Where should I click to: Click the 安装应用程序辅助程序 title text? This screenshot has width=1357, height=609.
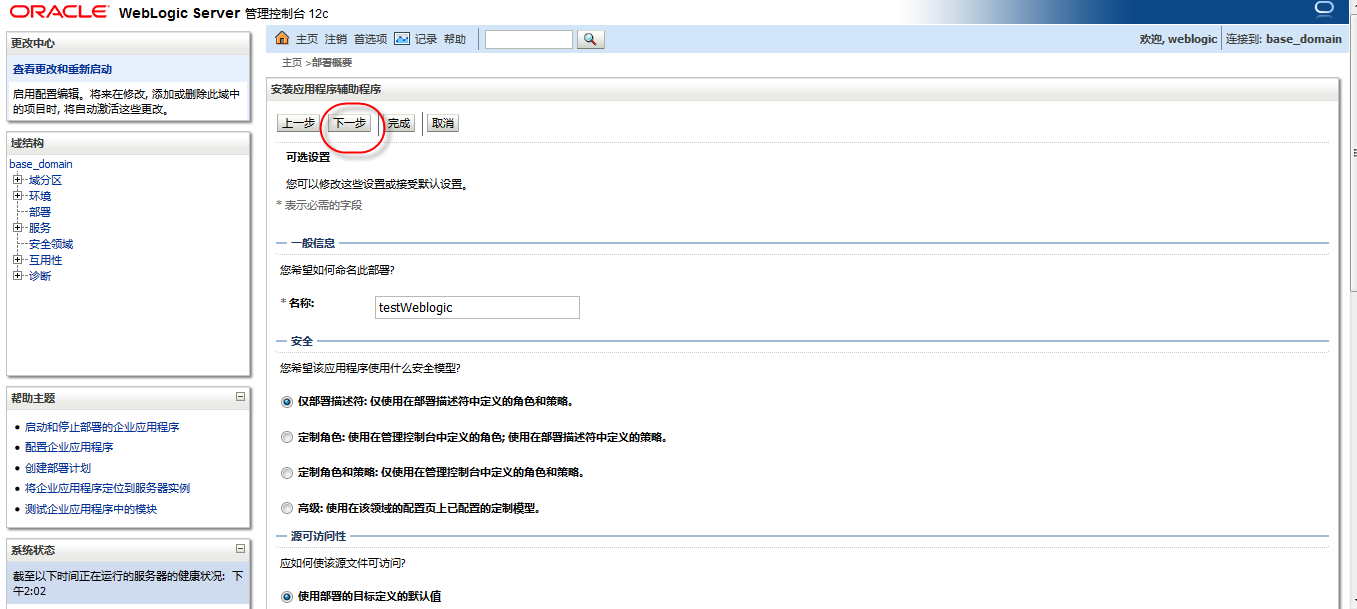tap(326, 89)
